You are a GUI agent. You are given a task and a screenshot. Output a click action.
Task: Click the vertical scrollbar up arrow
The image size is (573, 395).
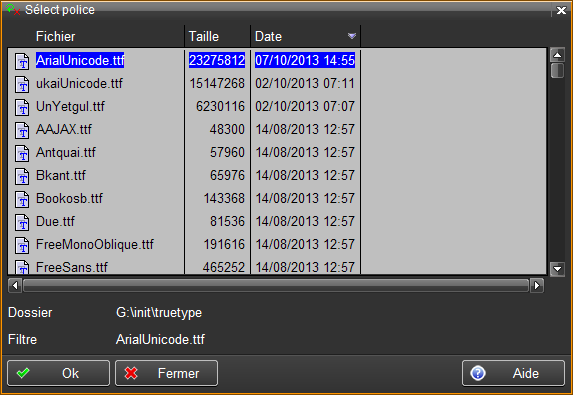[557, 55]
